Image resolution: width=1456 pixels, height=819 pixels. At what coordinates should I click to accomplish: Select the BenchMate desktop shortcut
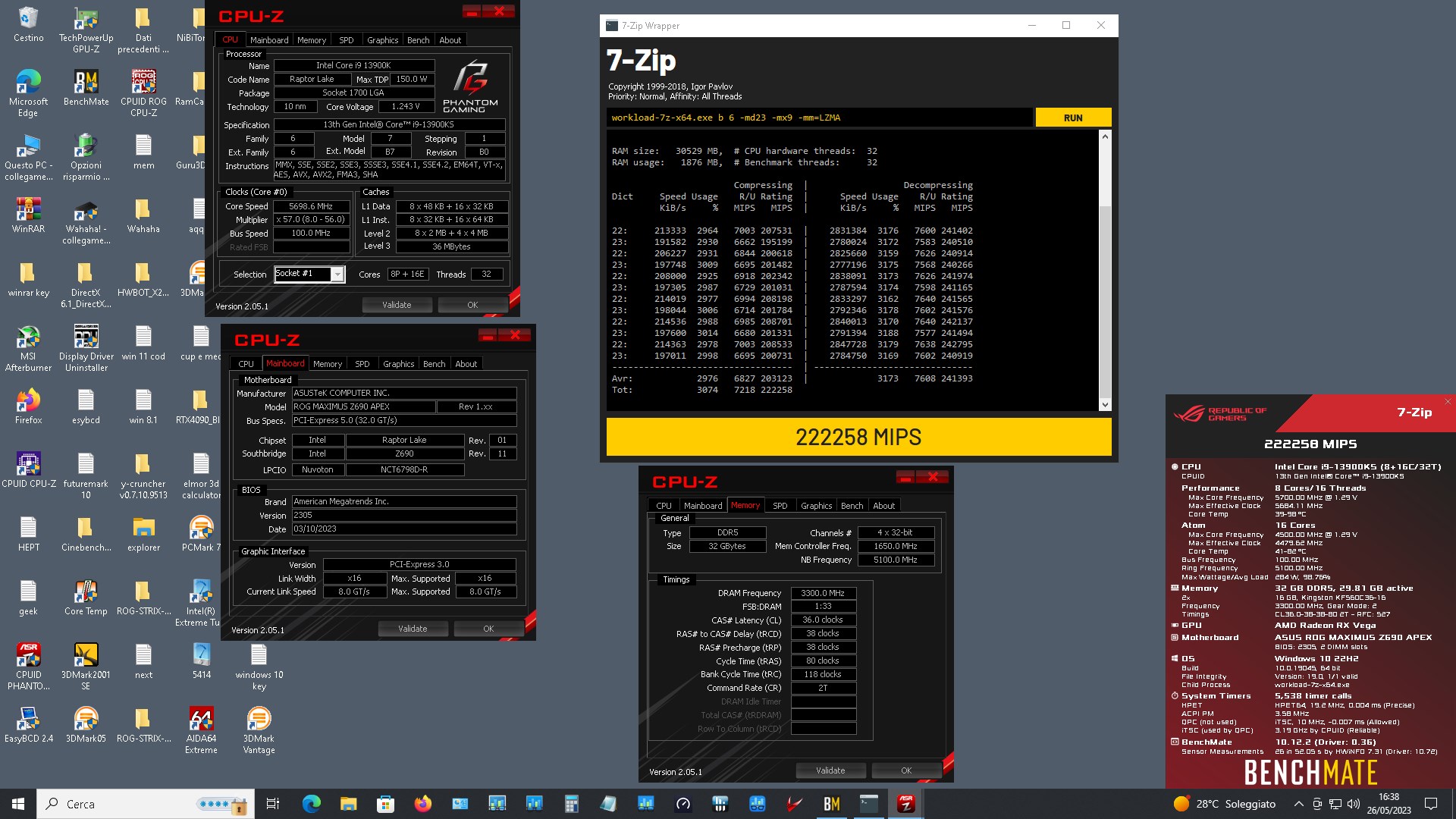[x=86, y=88]
